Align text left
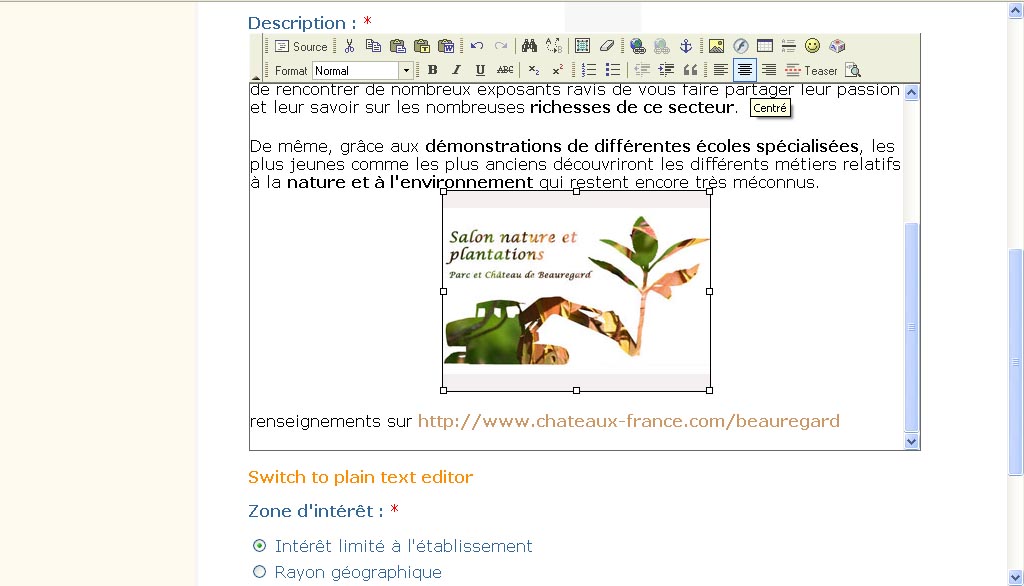 [x=721, y=71]
